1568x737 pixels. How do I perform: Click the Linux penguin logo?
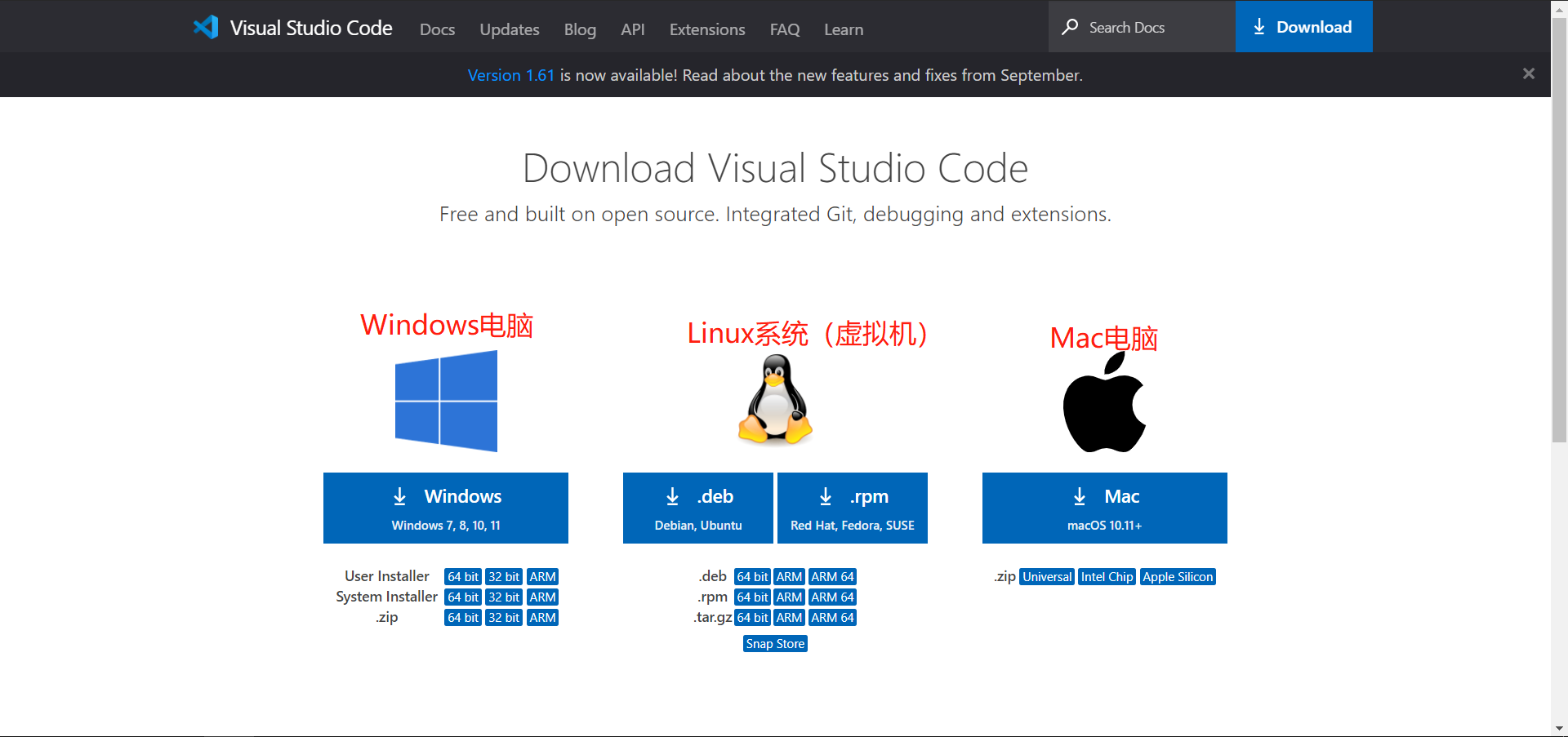click(774, 401)
